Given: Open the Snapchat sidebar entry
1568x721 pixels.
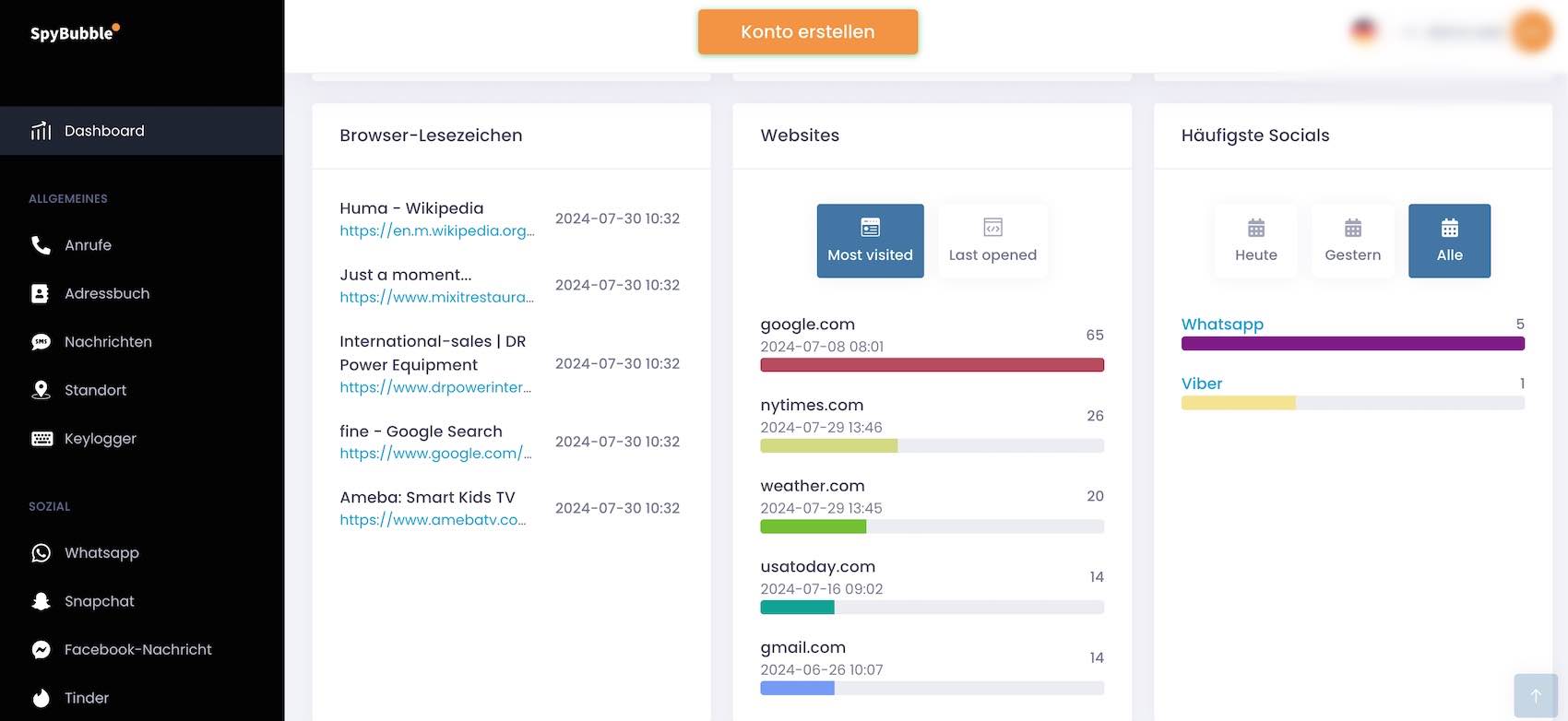Looking at the screenshot, I should 142,601.
